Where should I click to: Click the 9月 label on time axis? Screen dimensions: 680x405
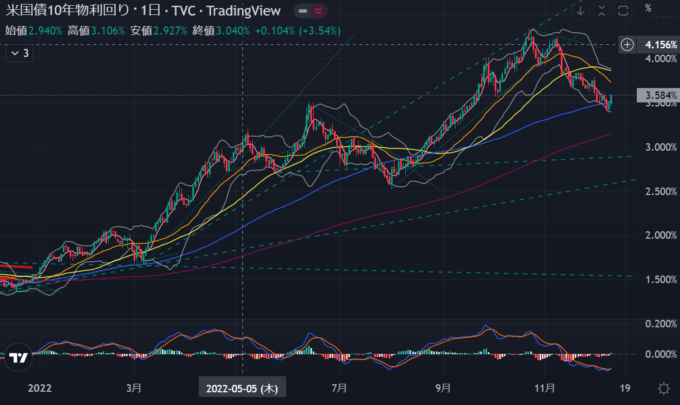441,387
